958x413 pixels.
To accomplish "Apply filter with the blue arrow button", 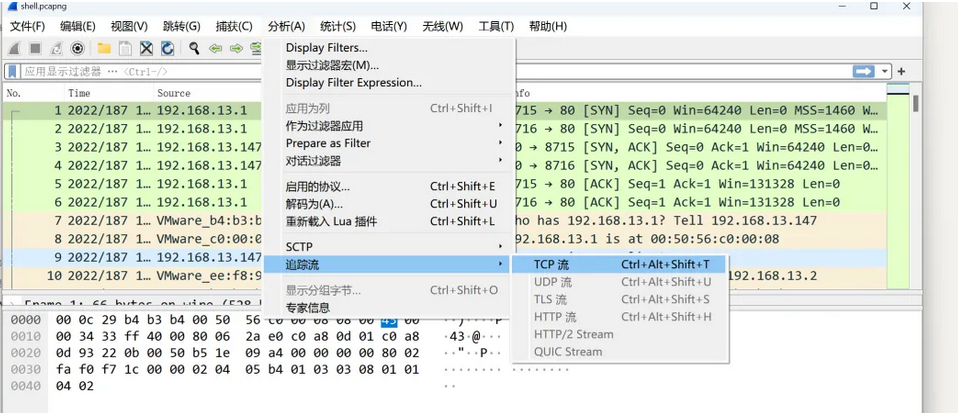I will click(862, 72).
